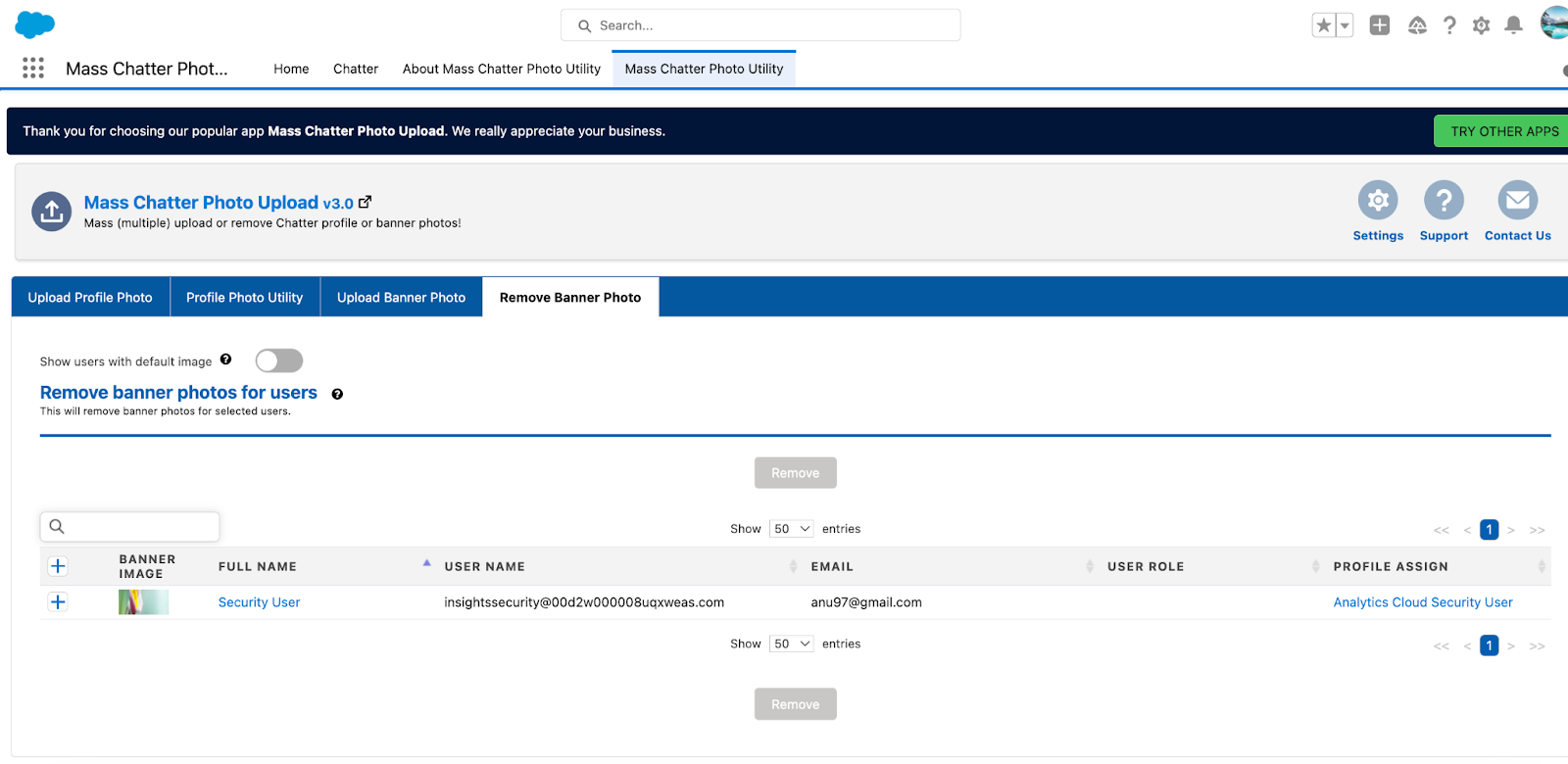
Task: Open the Notifications bell icon
Action: coord(1513,25)
